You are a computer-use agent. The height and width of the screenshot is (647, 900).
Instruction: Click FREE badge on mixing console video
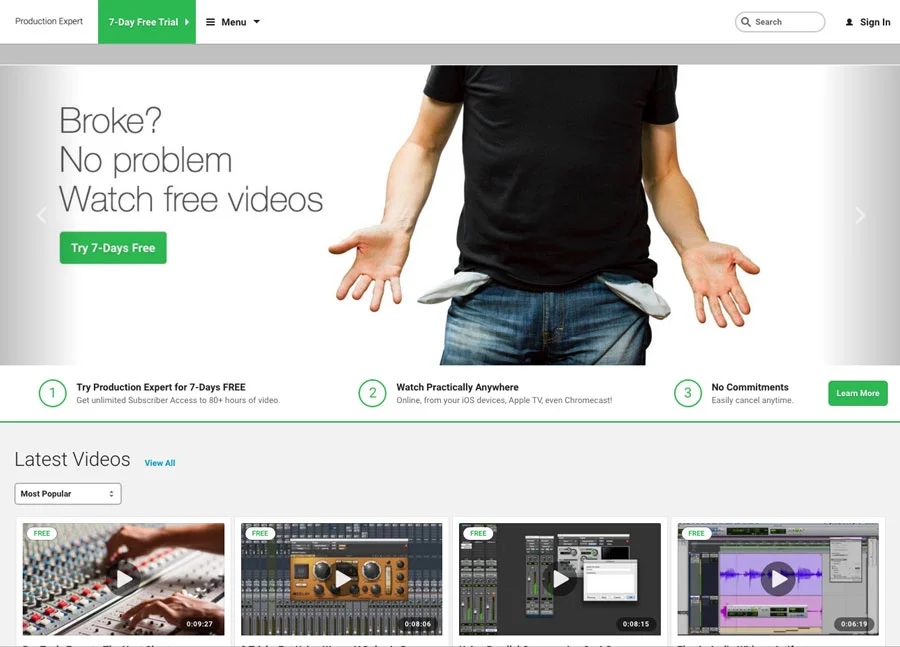42,533
